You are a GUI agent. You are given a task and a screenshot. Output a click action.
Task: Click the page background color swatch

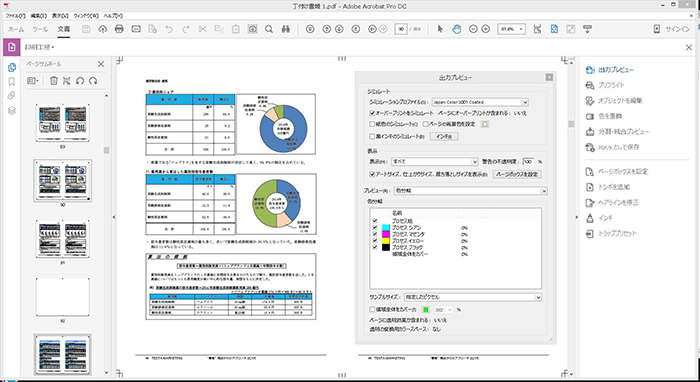point(485,124)
